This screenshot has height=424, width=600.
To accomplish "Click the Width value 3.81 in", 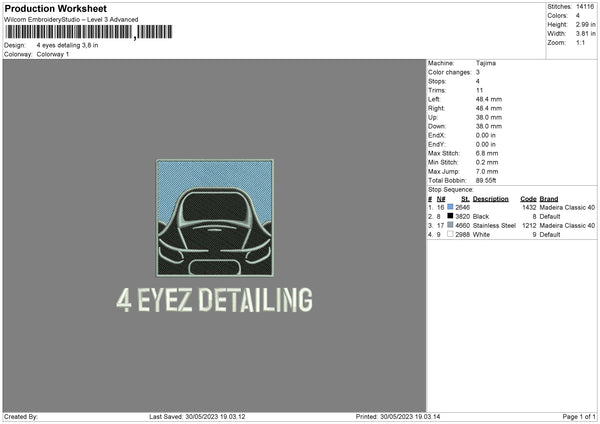I will click(x=585, y=34).
